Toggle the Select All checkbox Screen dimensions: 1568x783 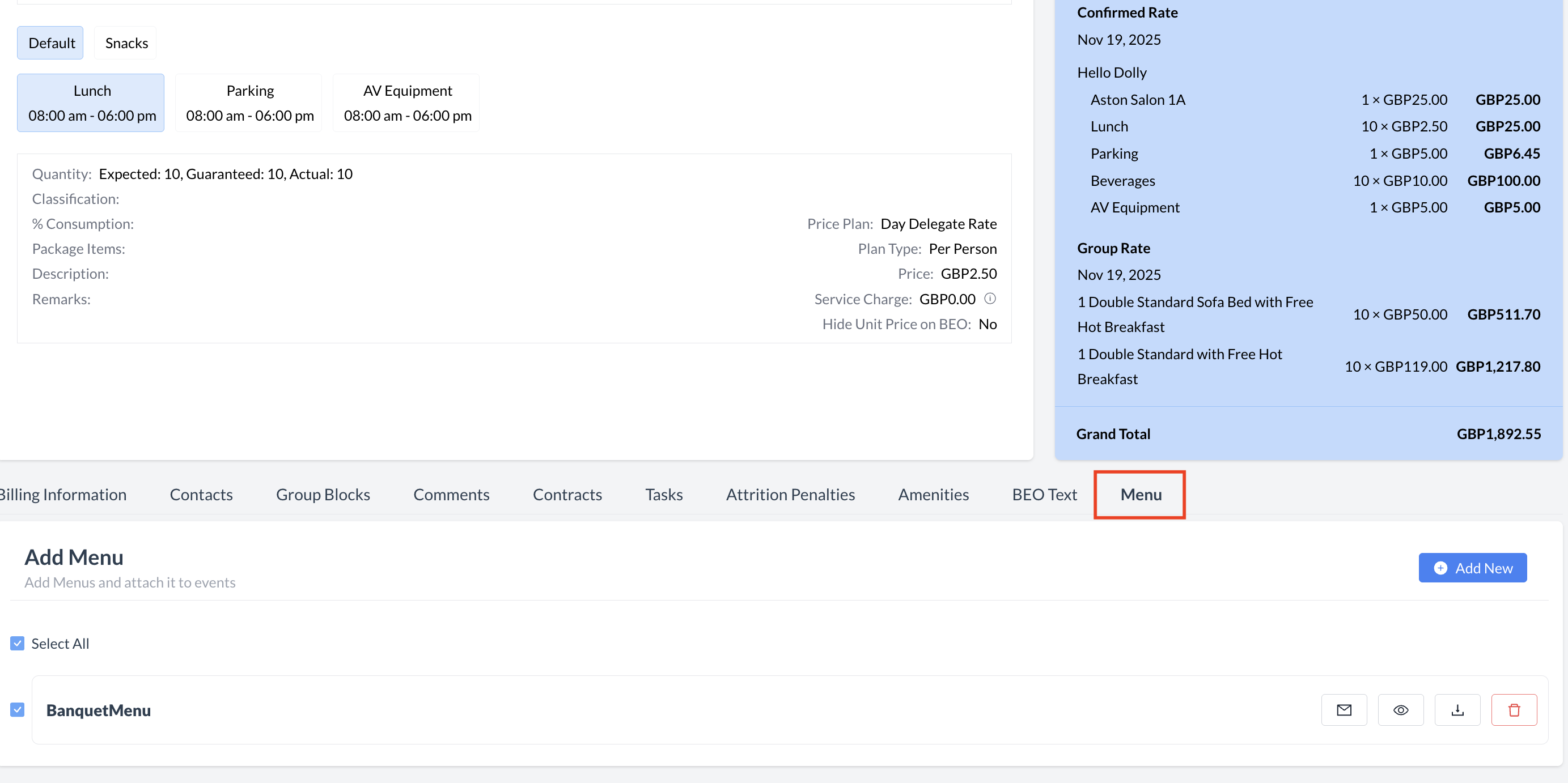point(18,643)
